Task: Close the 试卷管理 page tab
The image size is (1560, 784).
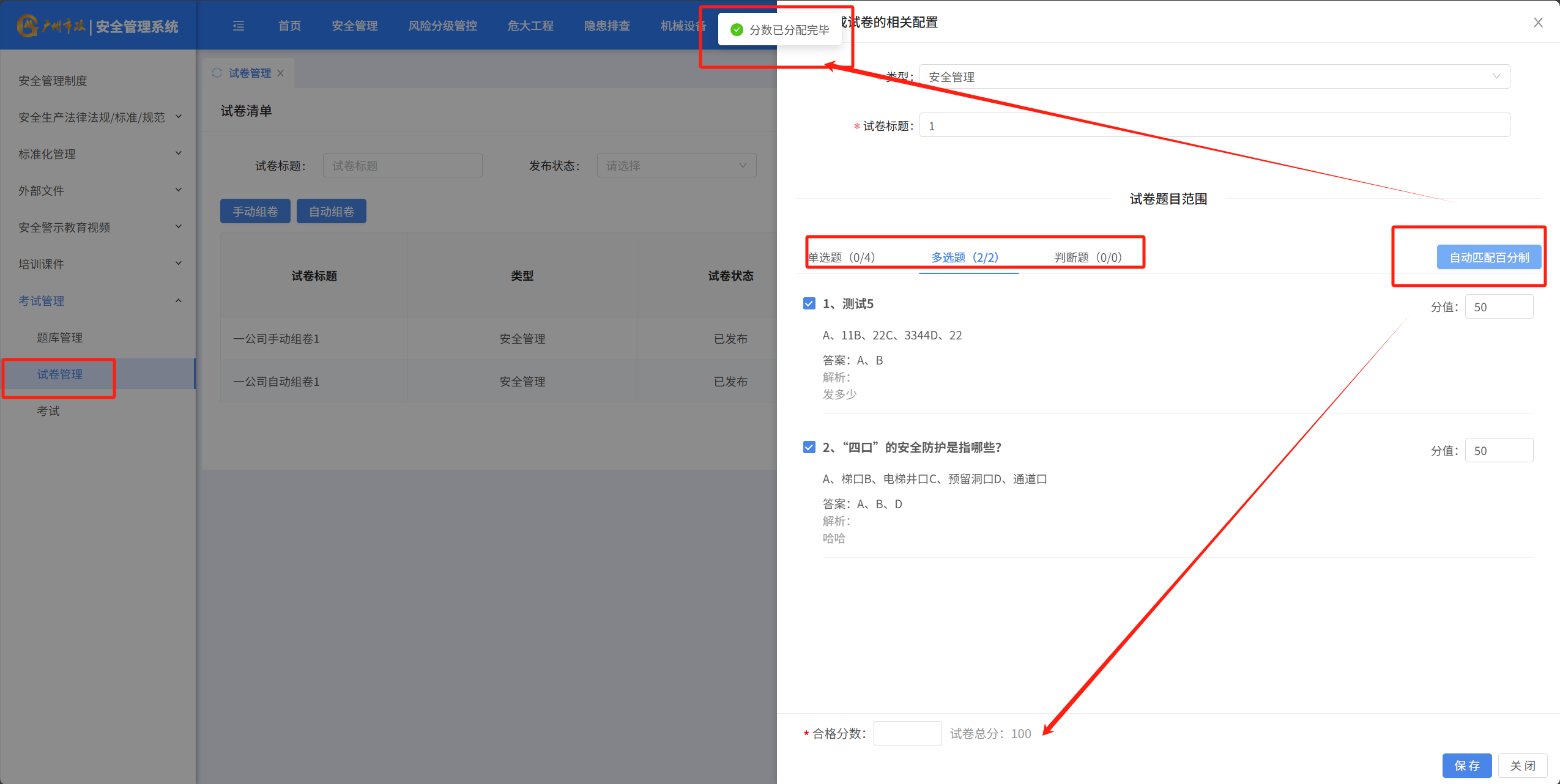Action: click(280, 73)
